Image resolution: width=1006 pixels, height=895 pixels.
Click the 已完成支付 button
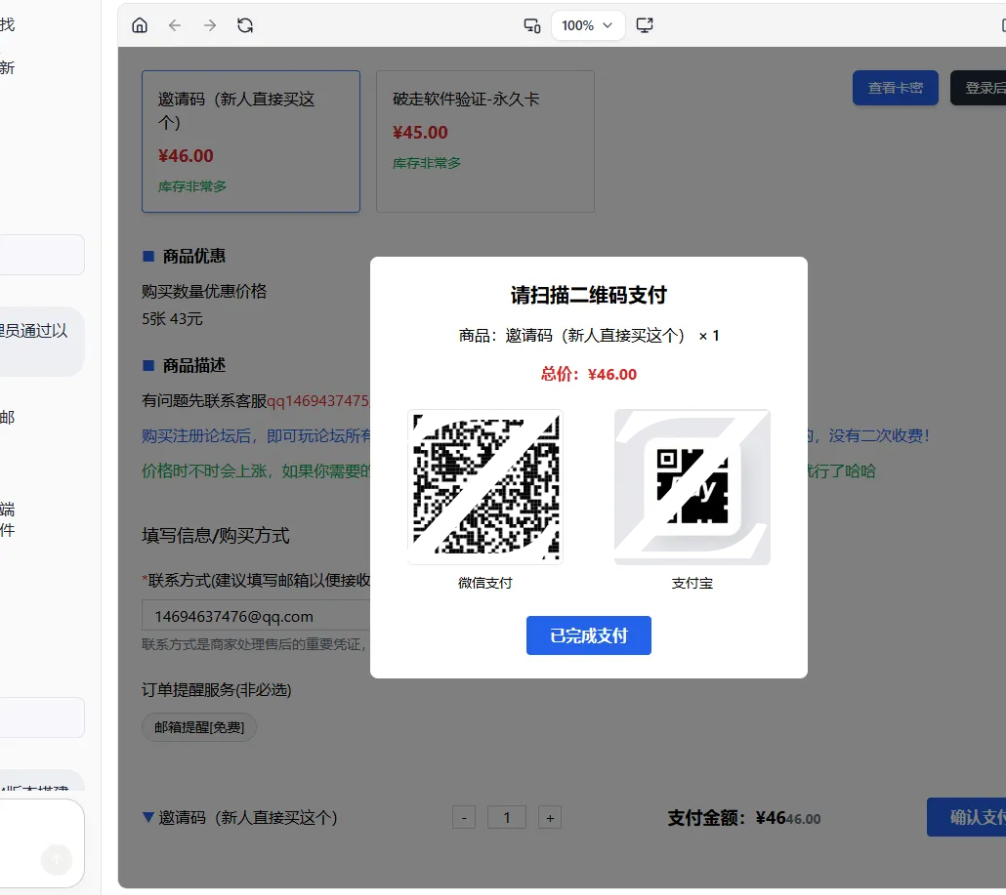[x=588, y=635]
